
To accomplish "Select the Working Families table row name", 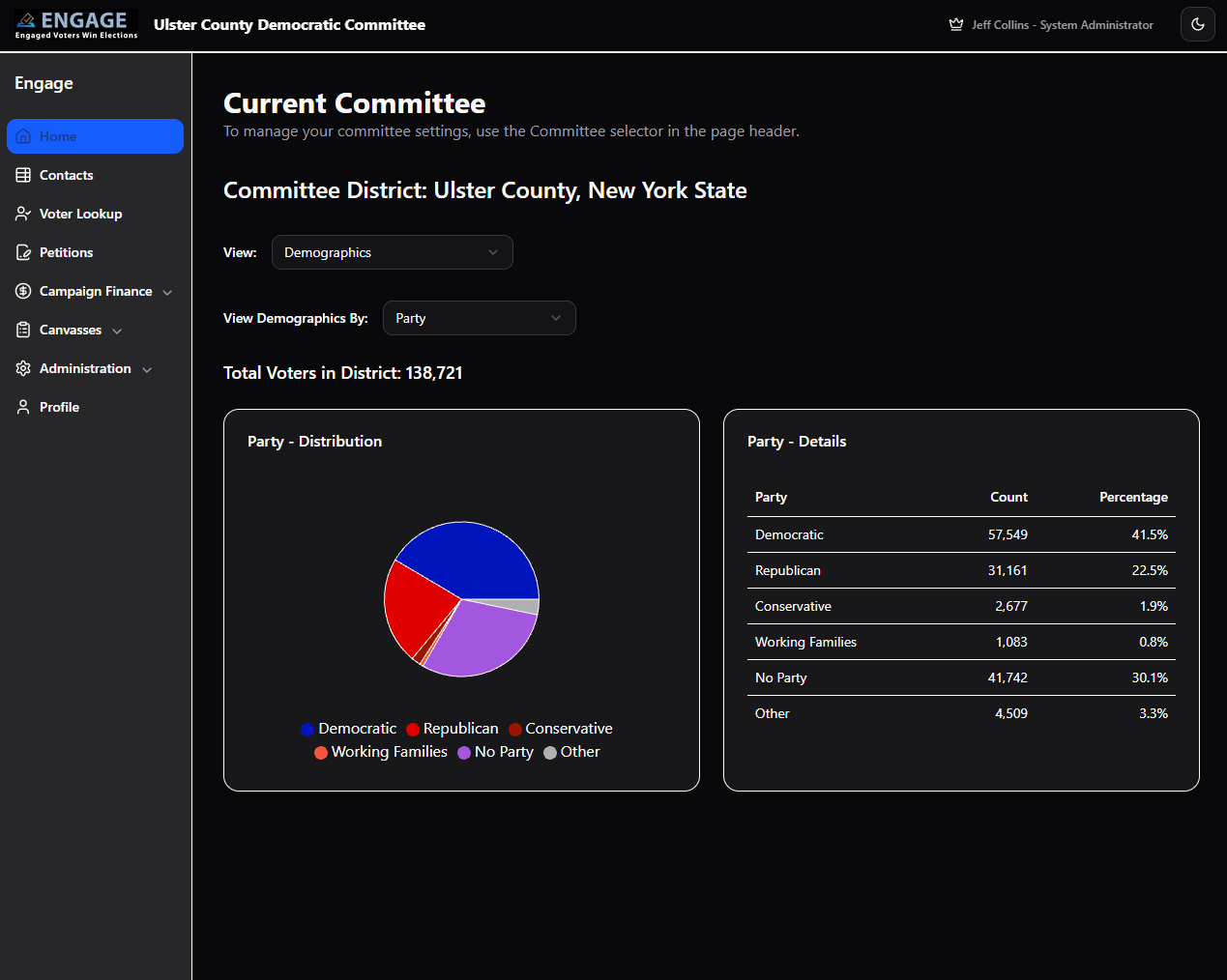I will click(x=805, y=642).
